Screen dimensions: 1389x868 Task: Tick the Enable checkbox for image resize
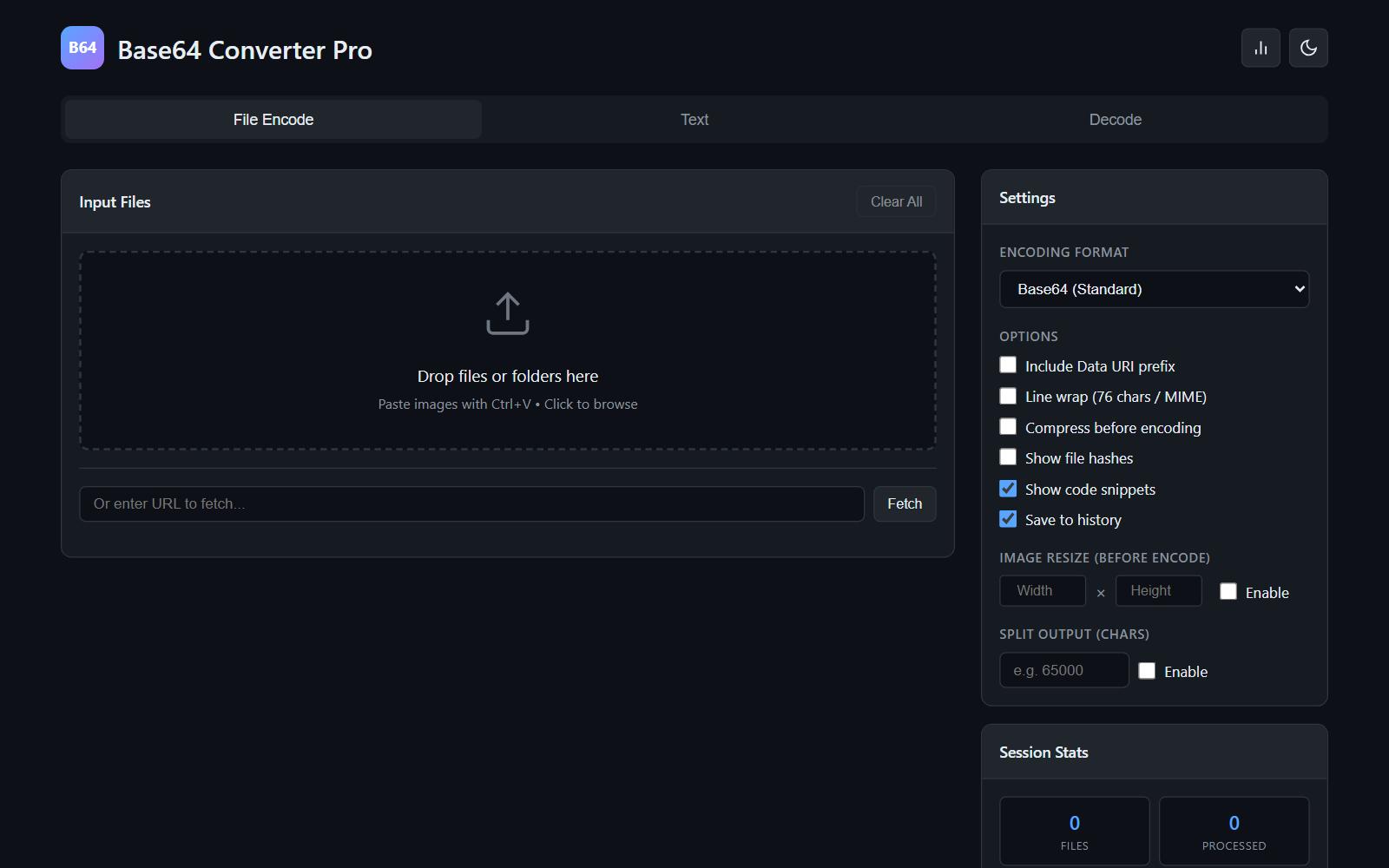click(x=1228, y=592)
